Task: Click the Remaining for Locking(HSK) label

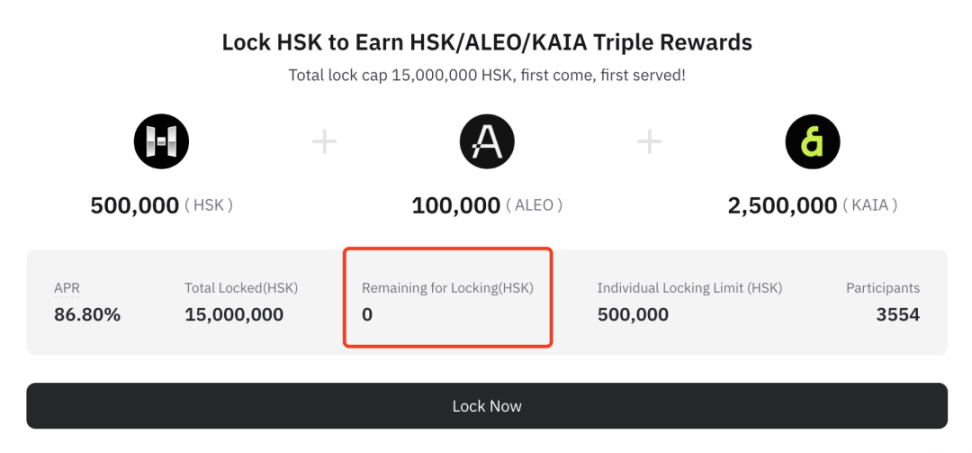Action: 448,288
